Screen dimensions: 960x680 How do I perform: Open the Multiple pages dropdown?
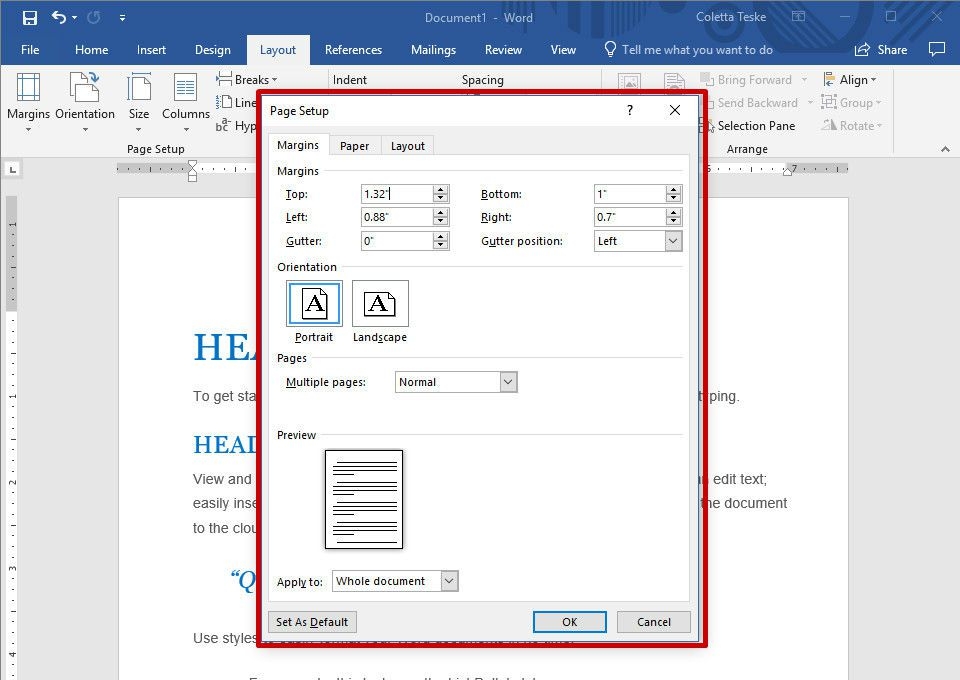click(508, 382)
